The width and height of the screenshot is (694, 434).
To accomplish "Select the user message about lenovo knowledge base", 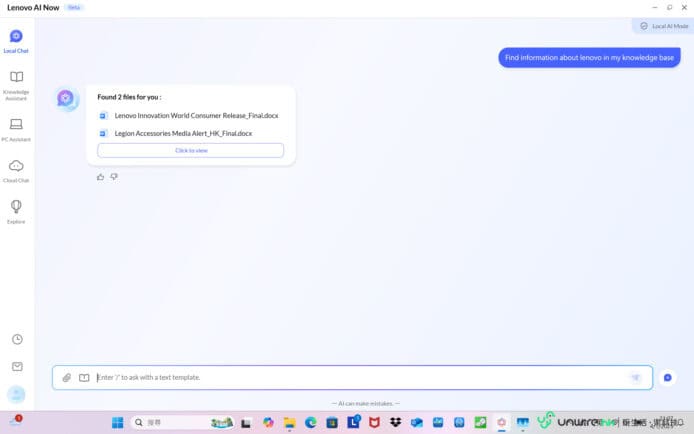I will [589, 58].
